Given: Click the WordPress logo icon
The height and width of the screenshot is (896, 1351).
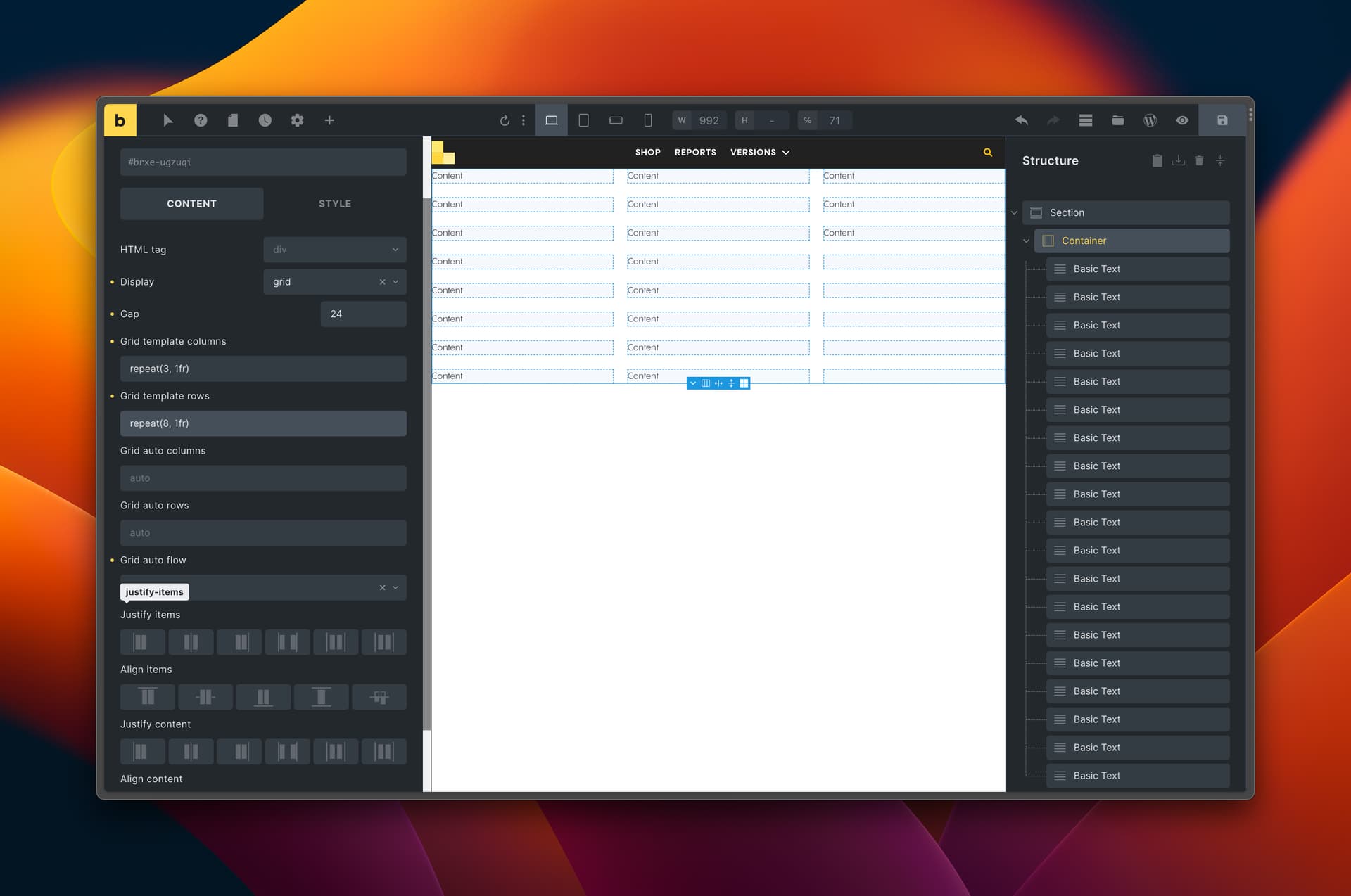Looking at the screenshot, I should [x=1150, y=120].
